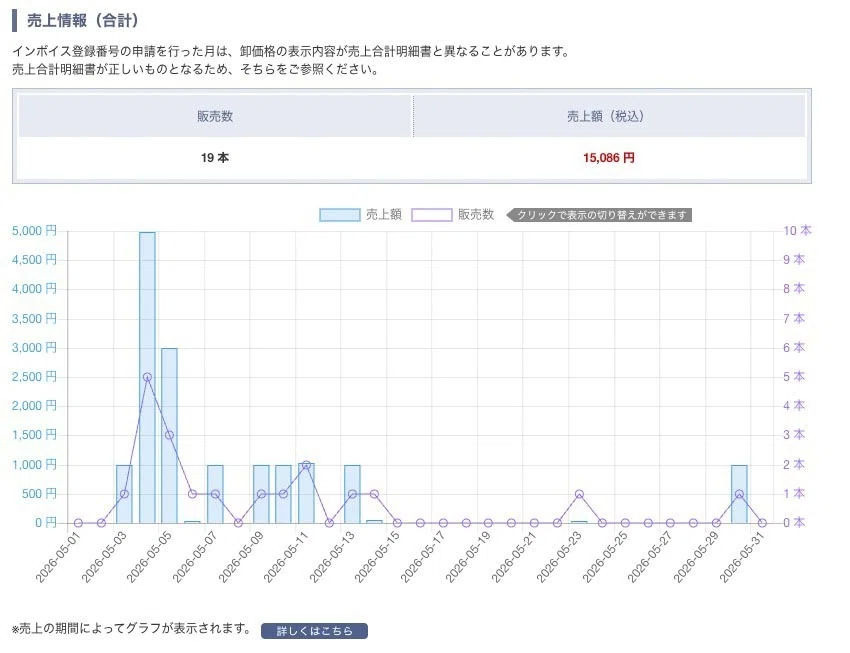This screenshot has width=850, height=653.
Task: Click the クリックで表示の切り替えができます tooltip
Action: point(599,215)
